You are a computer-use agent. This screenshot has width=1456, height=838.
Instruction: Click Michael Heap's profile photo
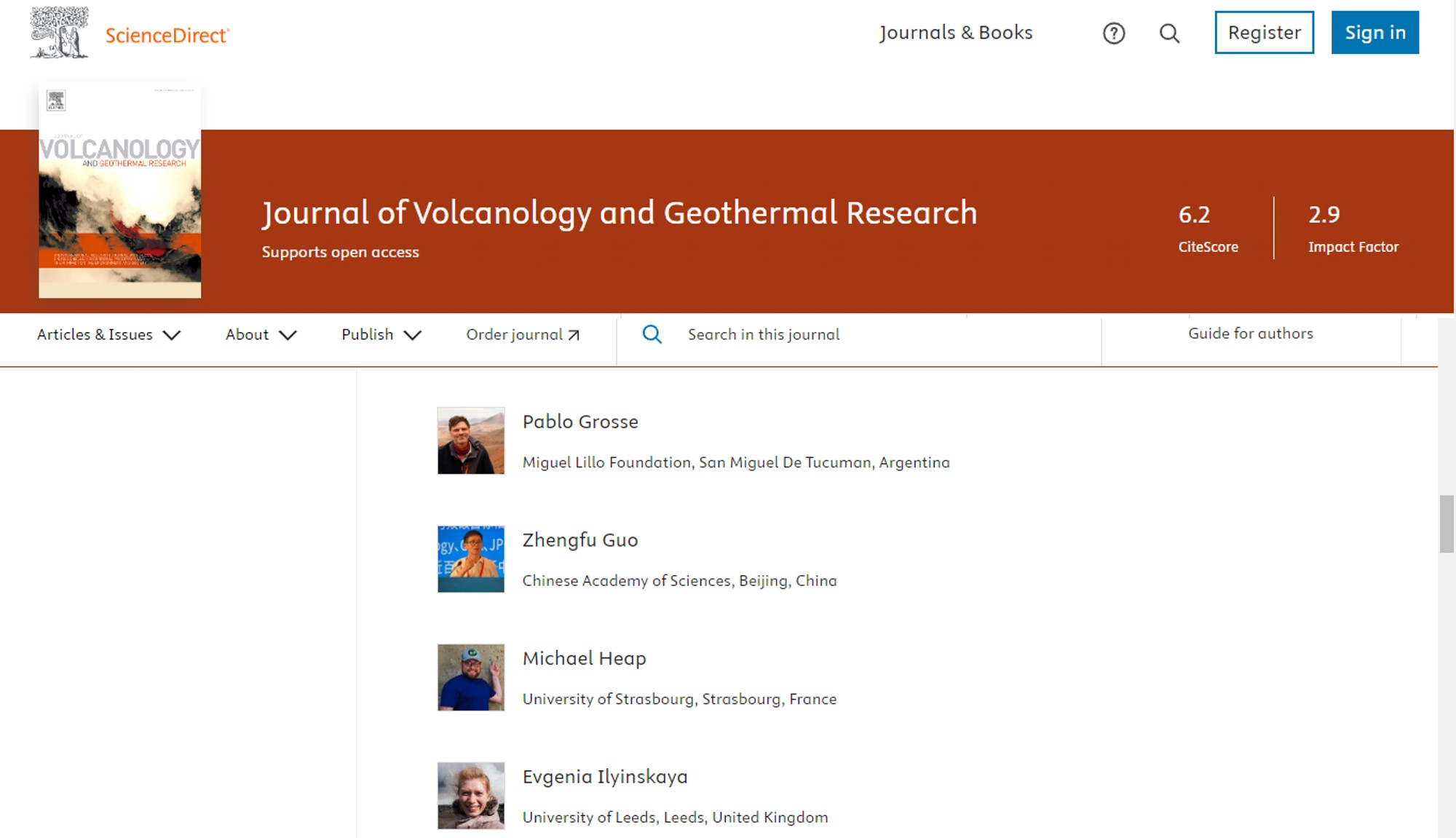(470, 677)
